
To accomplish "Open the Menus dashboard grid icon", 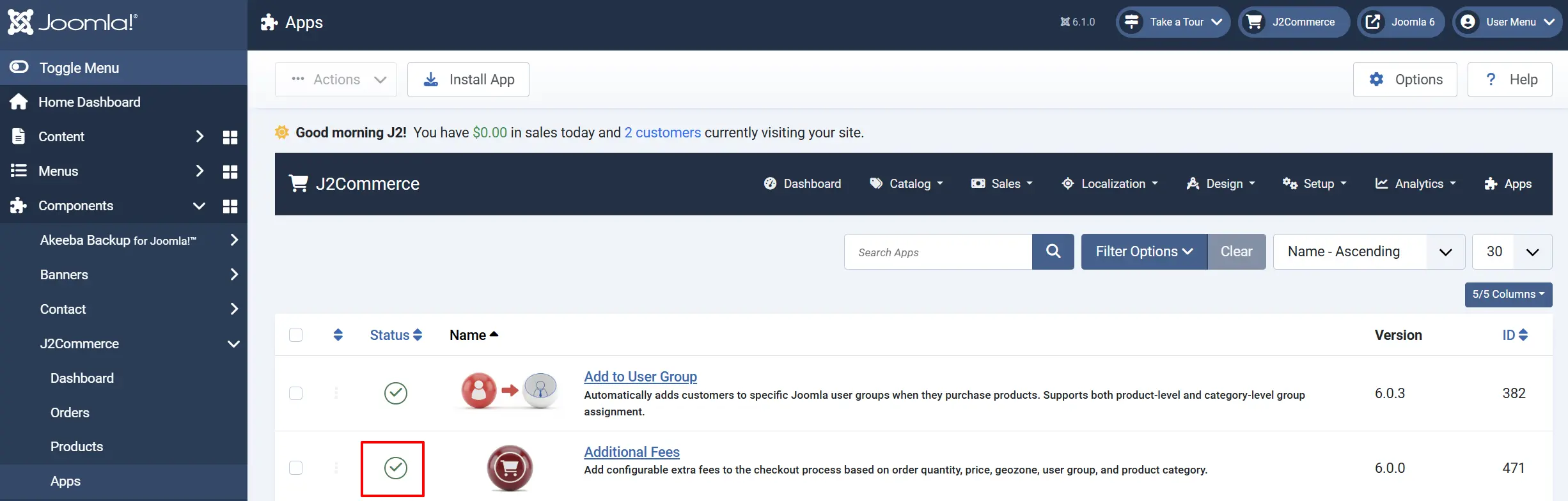I will point(230,171).
